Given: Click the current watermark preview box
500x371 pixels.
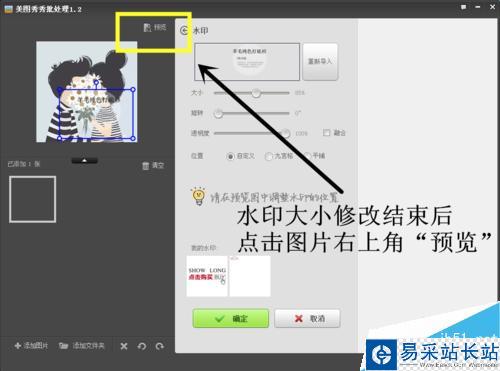Looking at the screenshot, I should click(247, 62).
